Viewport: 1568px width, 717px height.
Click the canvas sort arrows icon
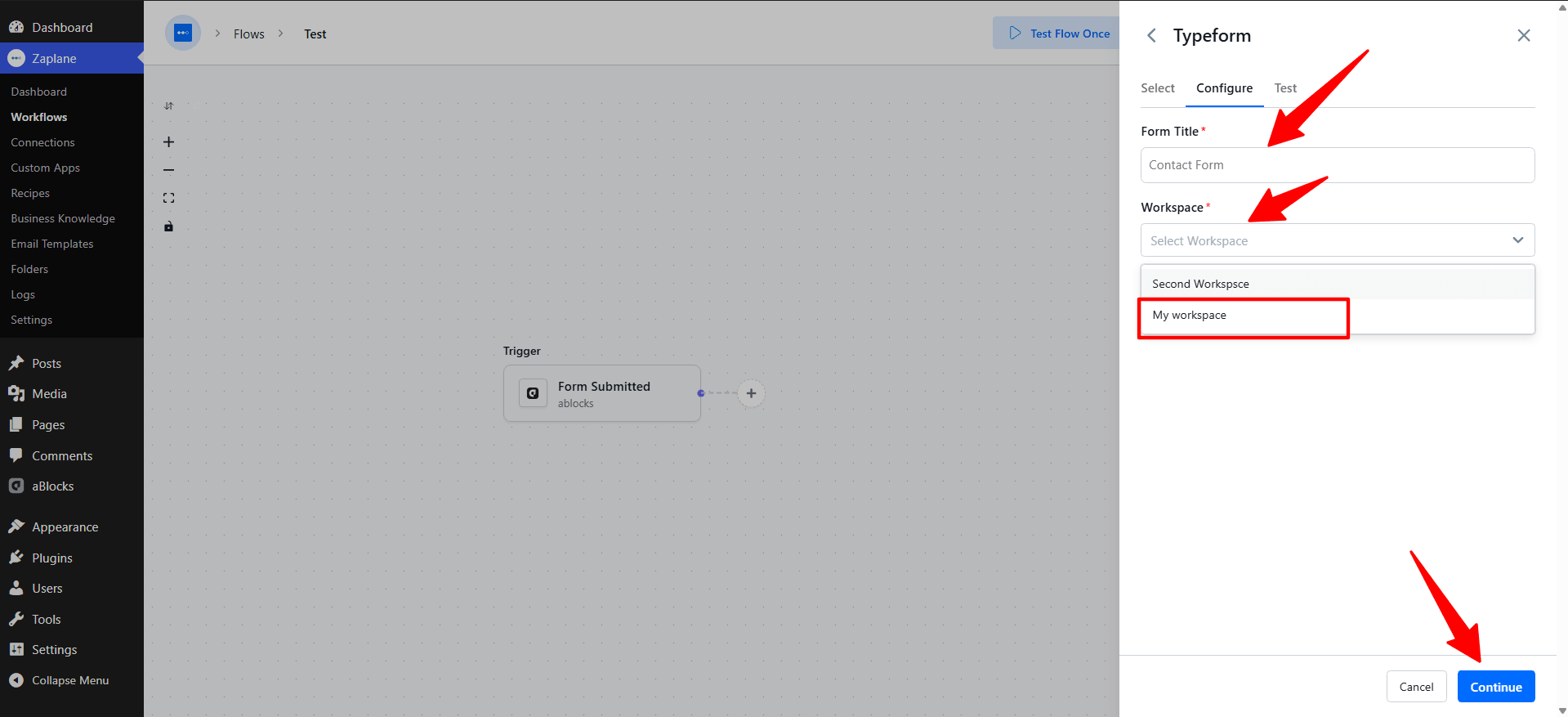tap(169, 106)
